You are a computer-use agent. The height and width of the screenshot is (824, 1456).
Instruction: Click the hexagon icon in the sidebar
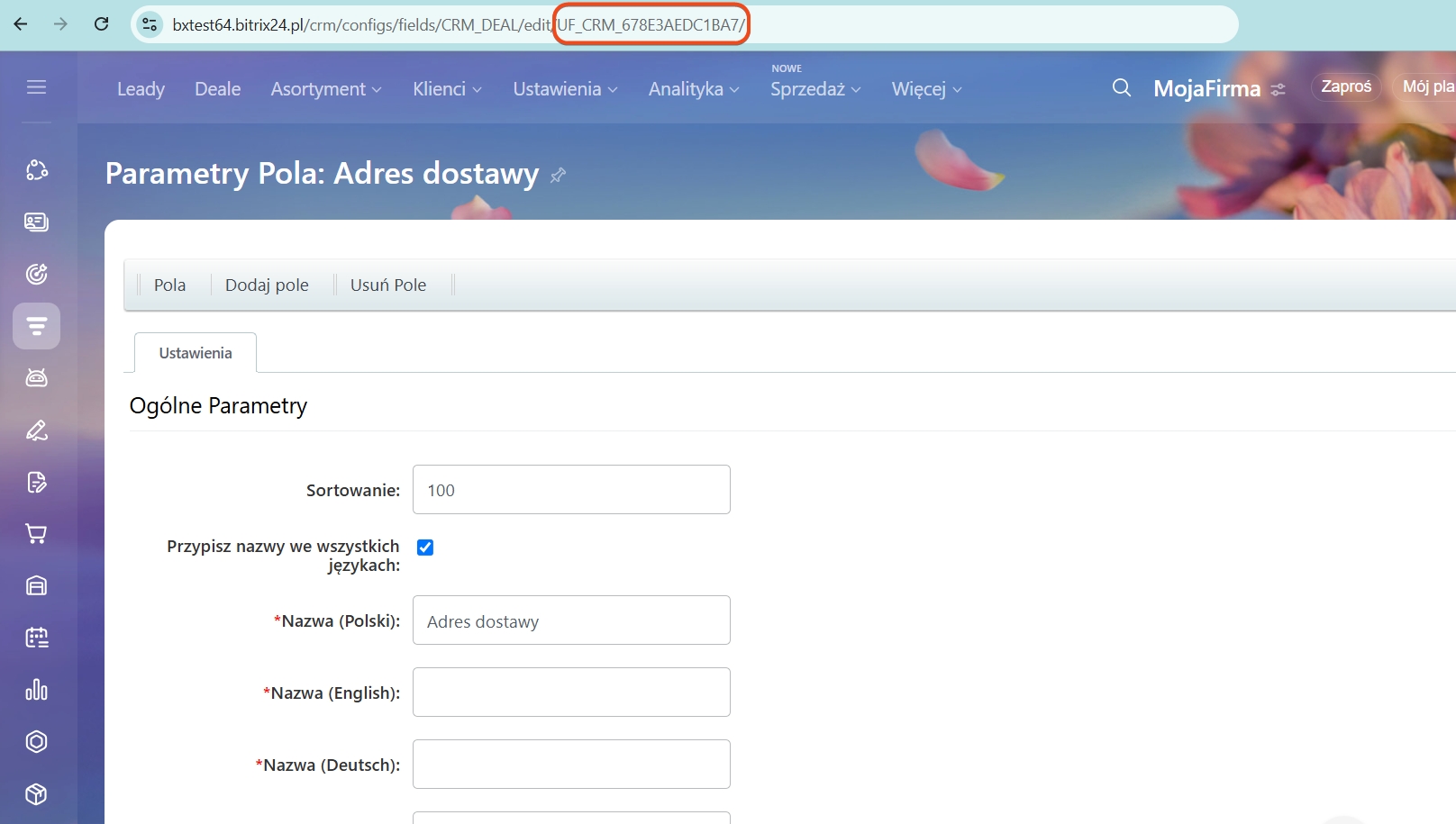pyautogui.click(x=36, y=742)
